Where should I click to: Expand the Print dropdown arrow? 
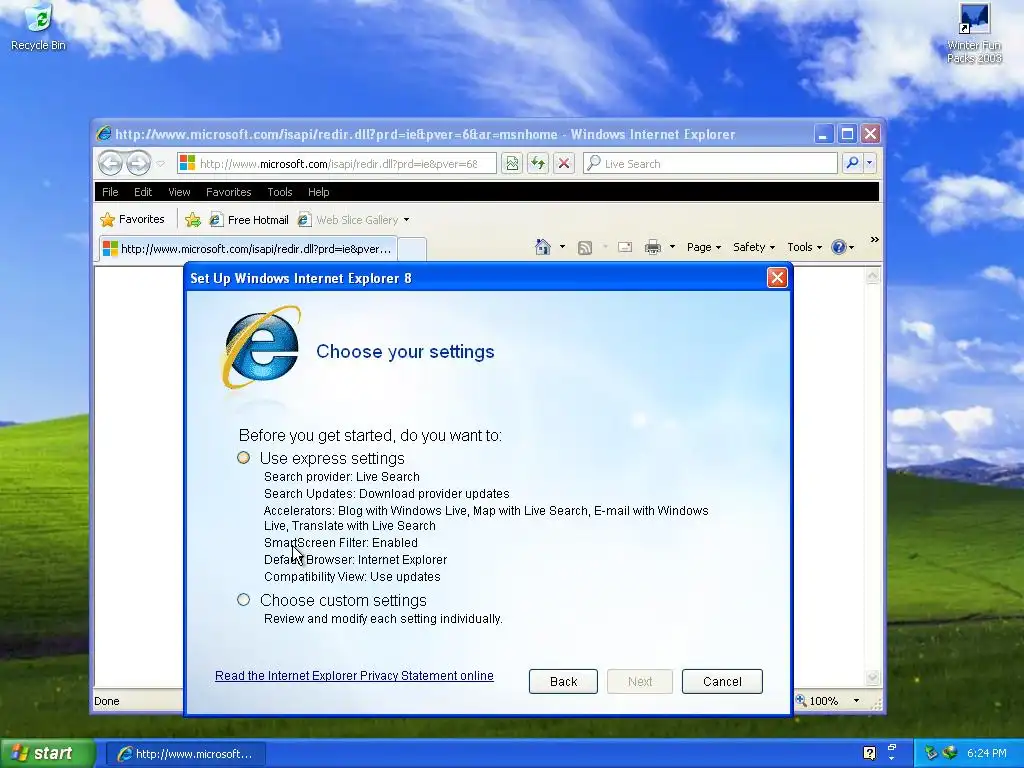click(x=672, y=247)
